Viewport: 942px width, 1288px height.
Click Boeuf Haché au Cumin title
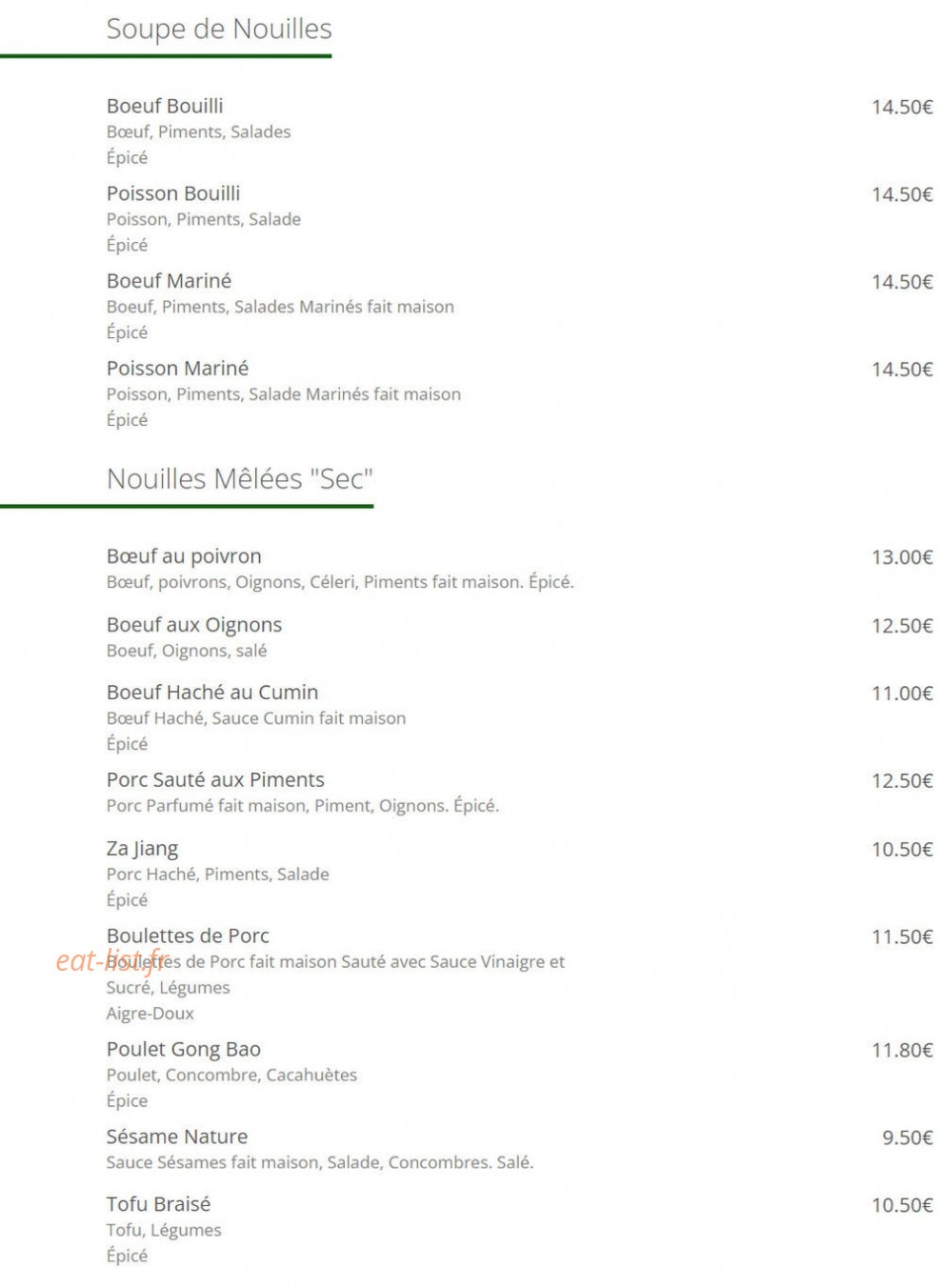point(212,693)
